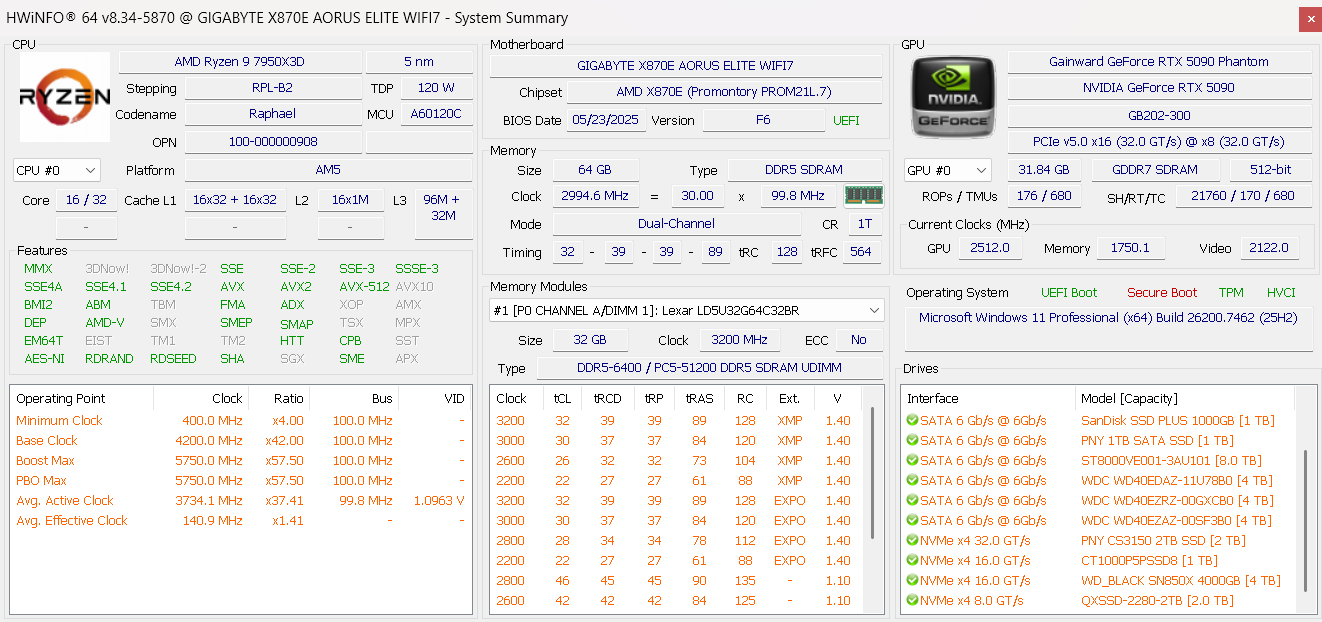Viewport: 1322px width, 622px height.
Task: Click WD_BLACK SN850X 4000GB drive entry
Action: [x=1180, y=580]
